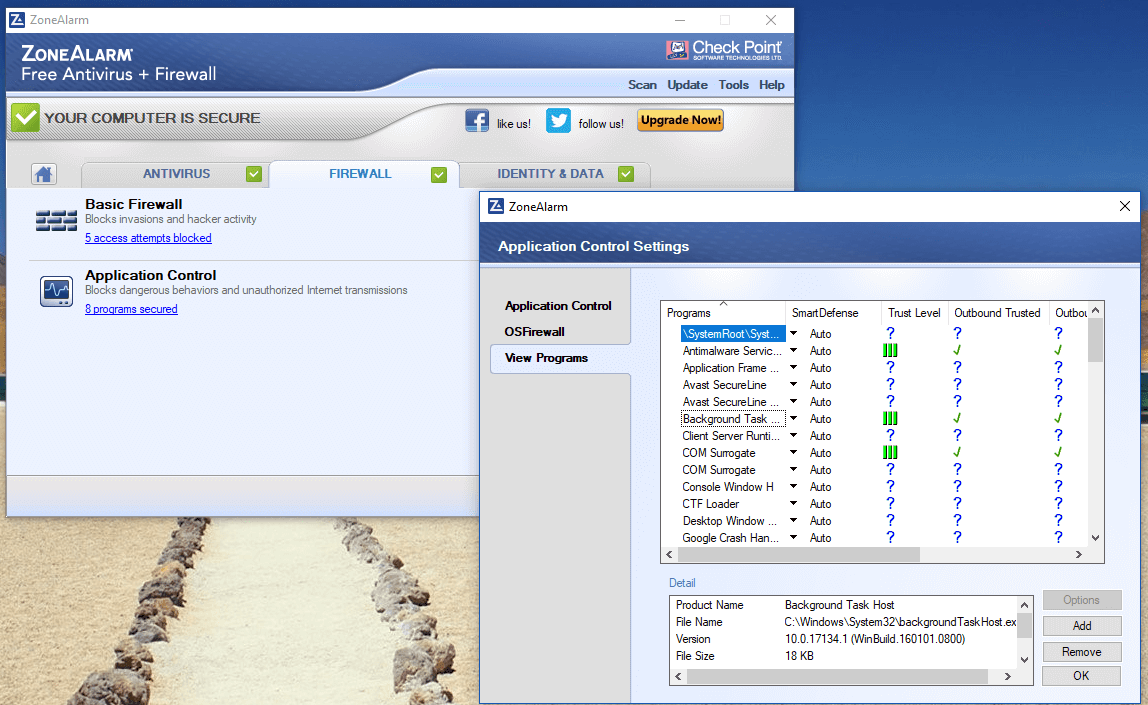Confirm with the OK button
This screenshot has width=1148, height=705.
point(1082,676)
